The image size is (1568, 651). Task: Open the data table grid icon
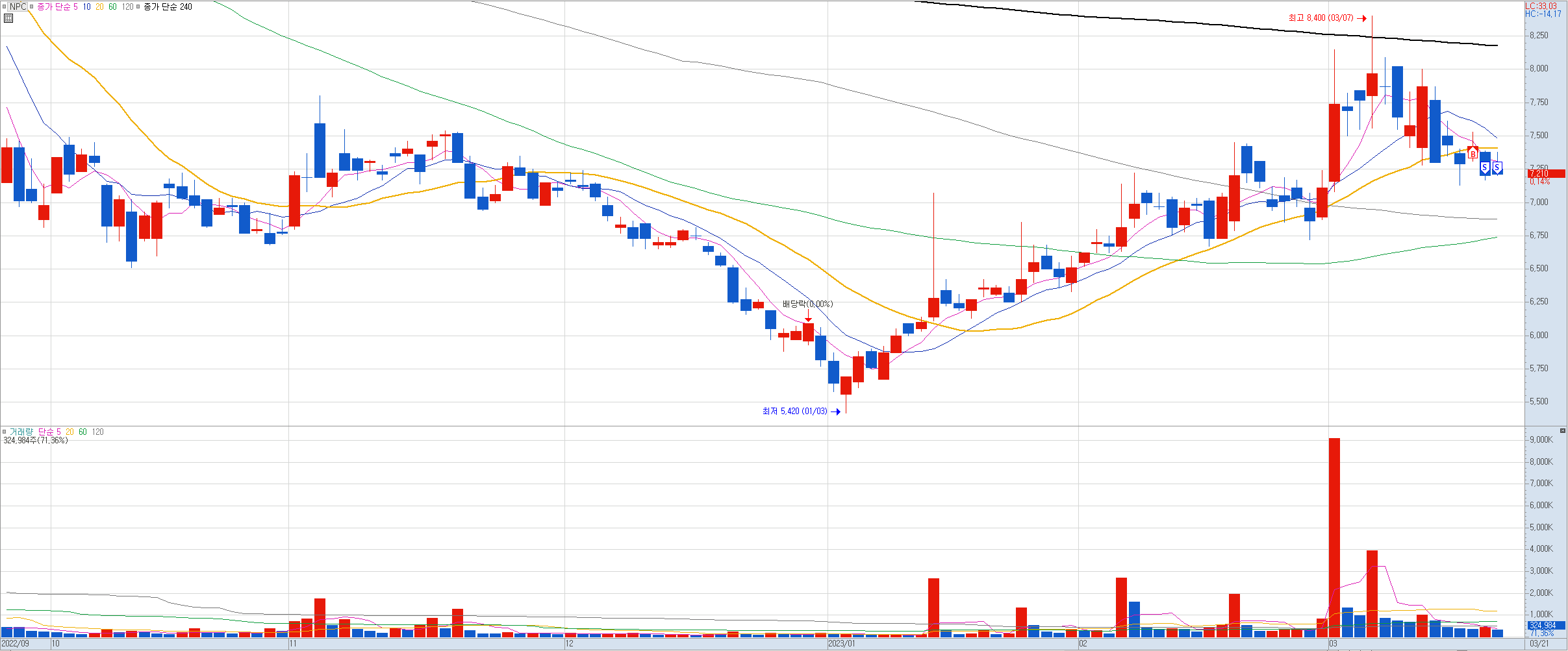(x=8, y=18)
